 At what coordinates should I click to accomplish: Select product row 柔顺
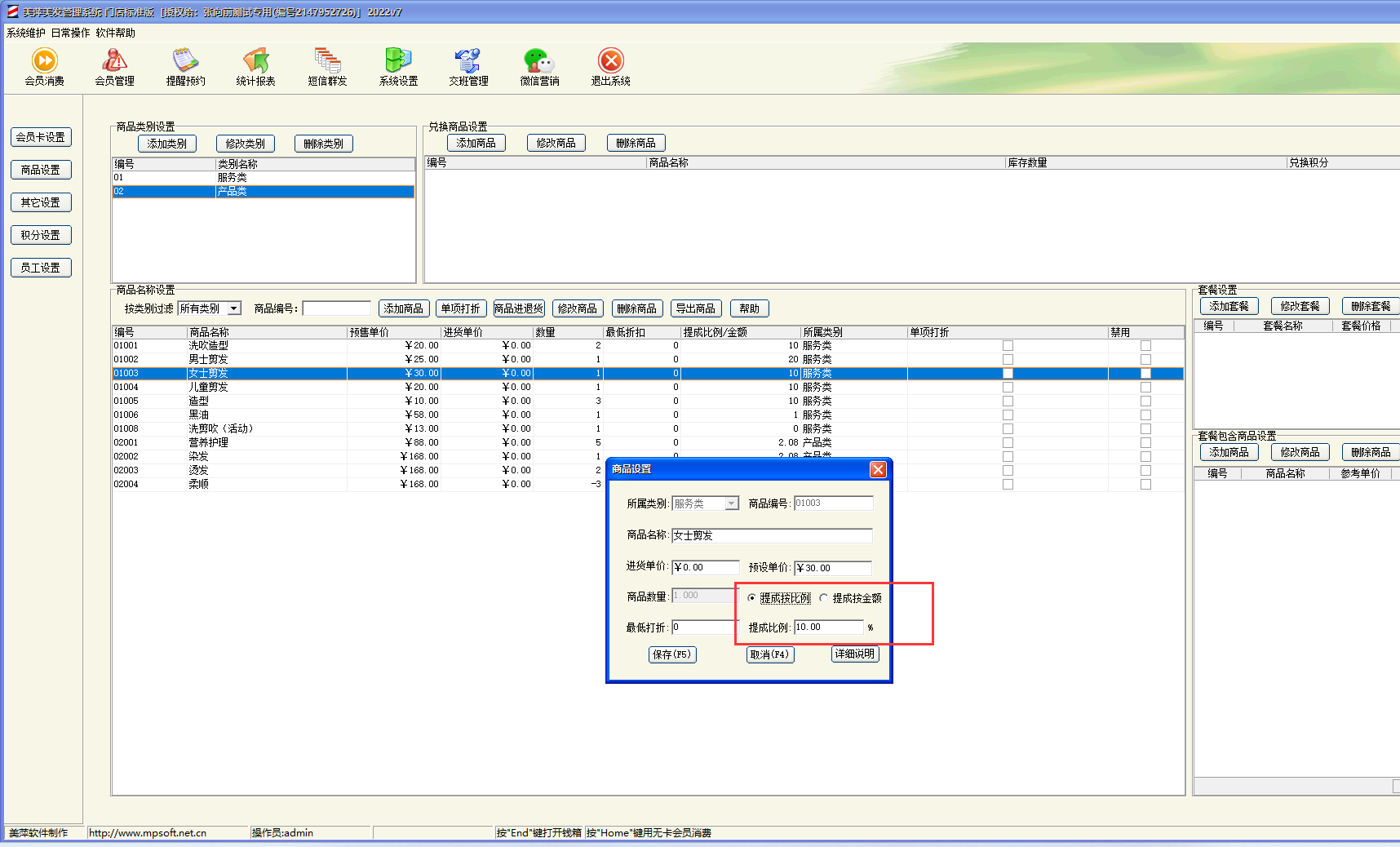pos(648,484)
